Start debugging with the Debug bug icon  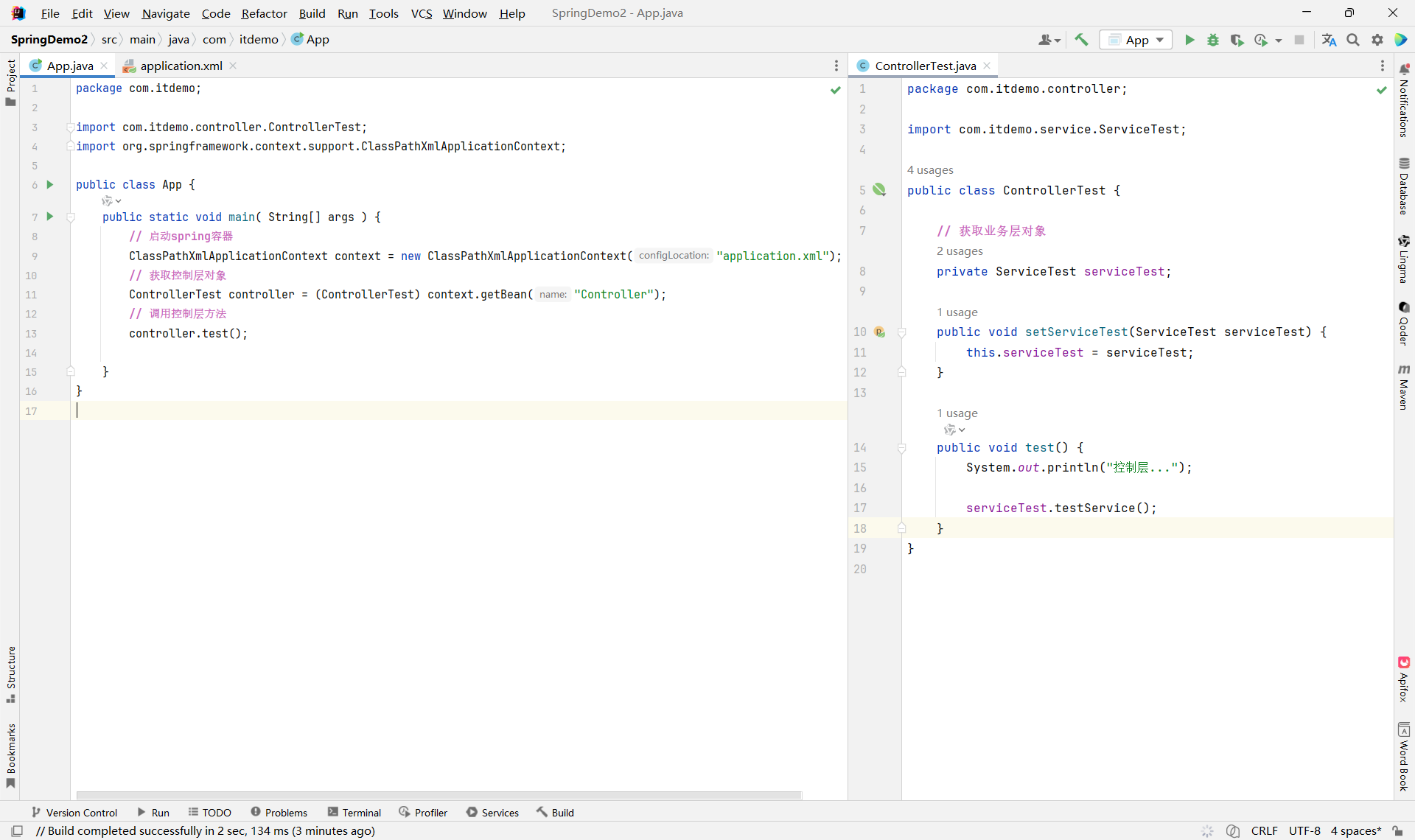coord(1212,40)
